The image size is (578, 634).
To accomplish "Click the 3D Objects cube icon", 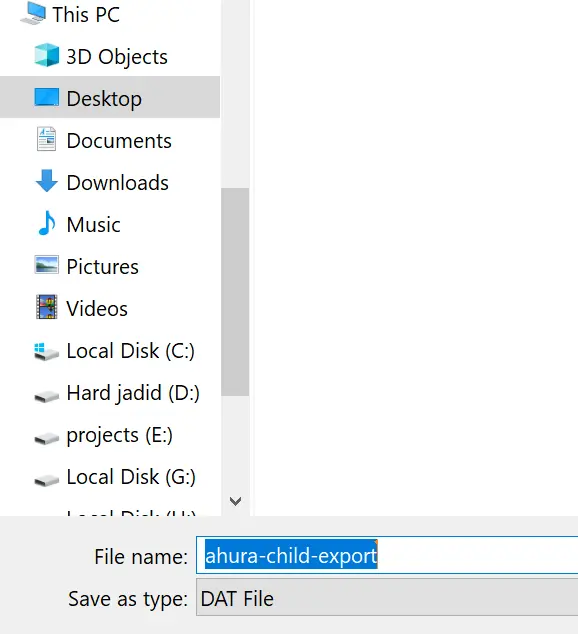I will point(46,55).
